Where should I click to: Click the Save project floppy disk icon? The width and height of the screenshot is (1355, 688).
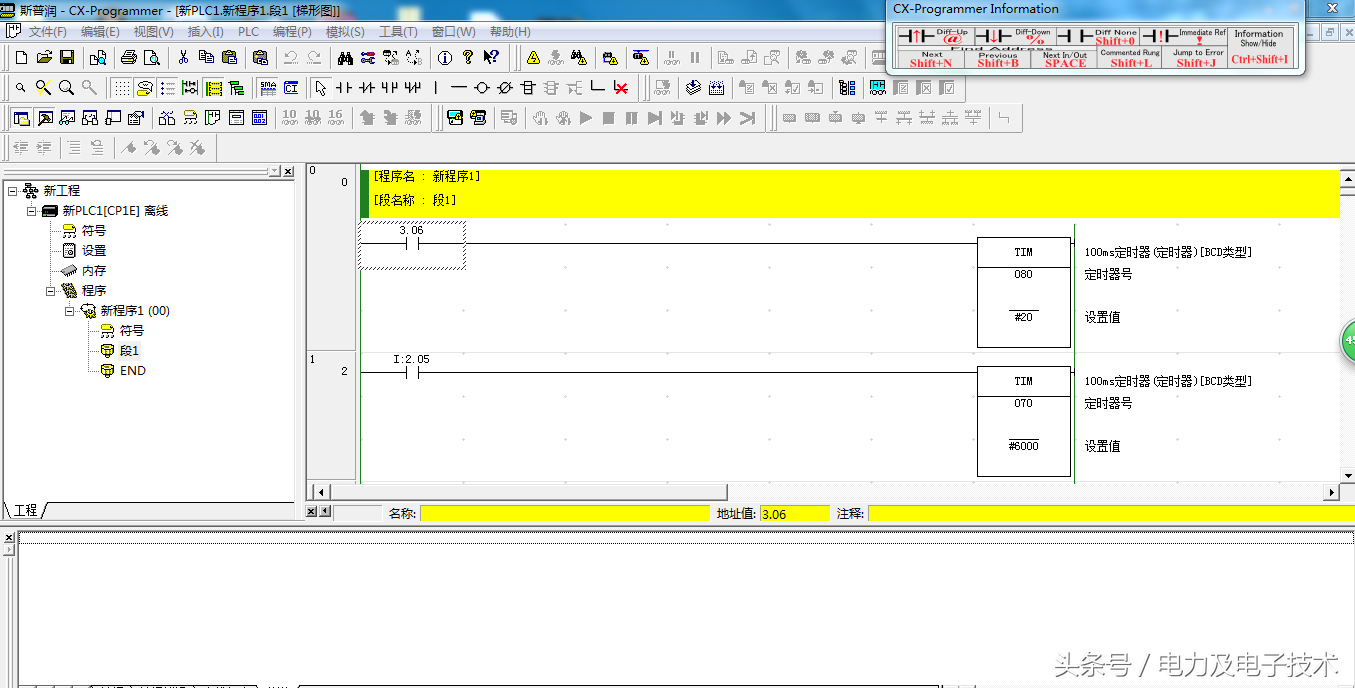click(67, 58)
